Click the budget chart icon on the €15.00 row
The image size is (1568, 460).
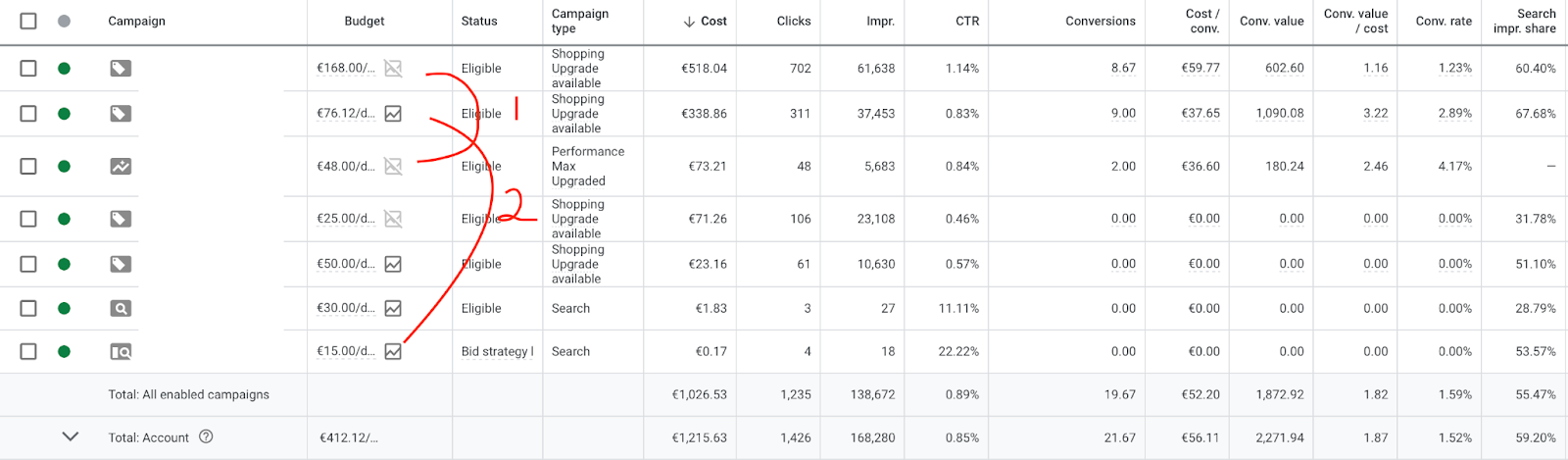pos(393,351)
